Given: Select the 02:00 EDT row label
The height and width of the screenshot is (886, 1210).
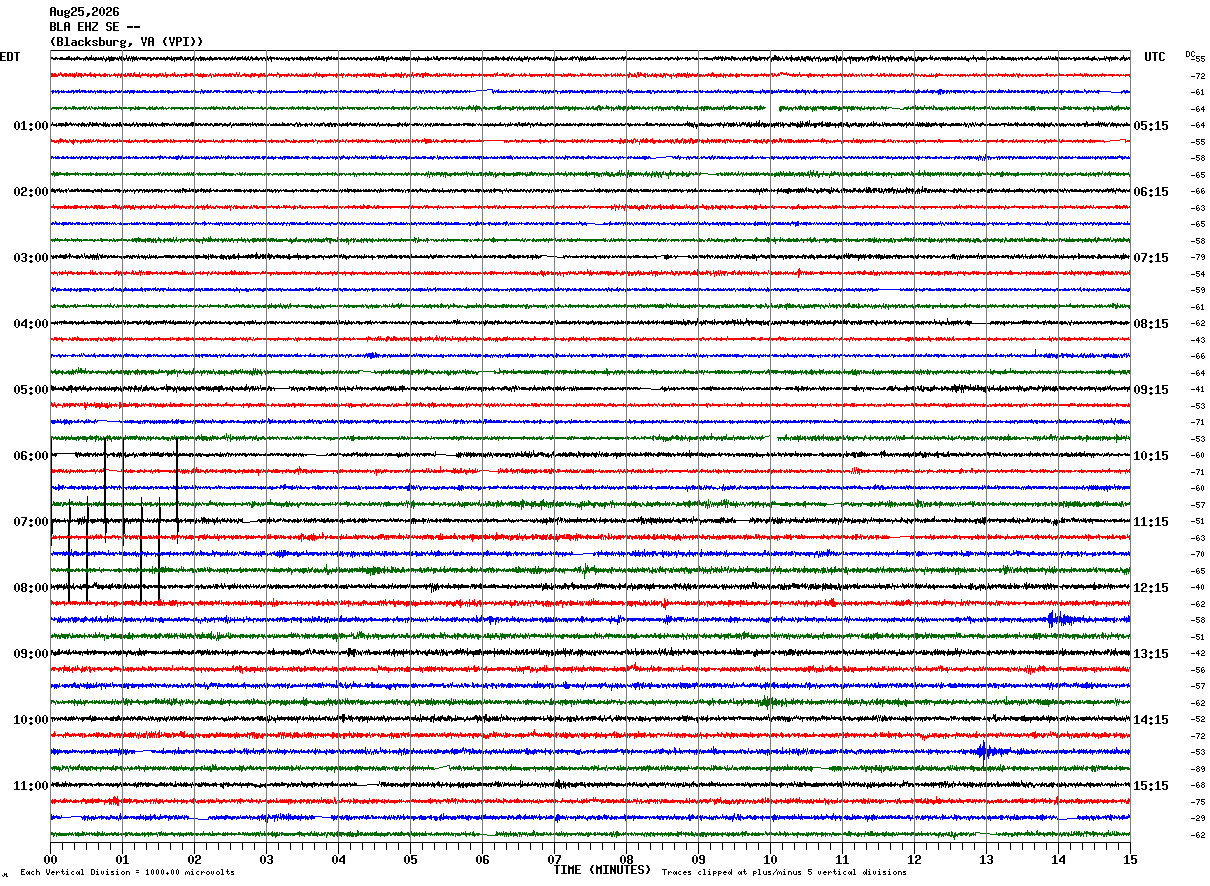Looking at the screenshot, I should pyautogui.click(x=31, y=192).
